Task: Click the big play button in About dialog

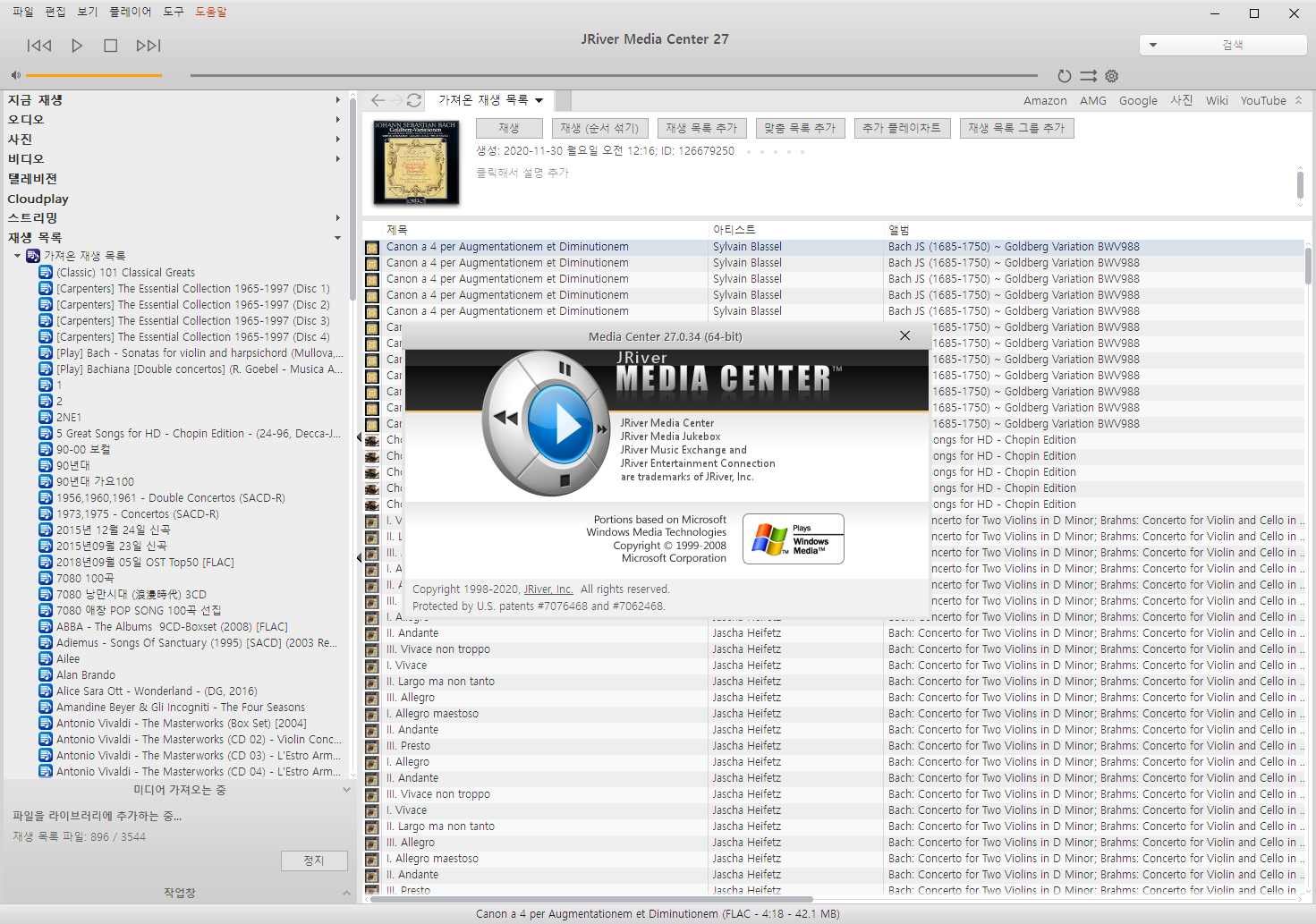Action: coord(560,424)
